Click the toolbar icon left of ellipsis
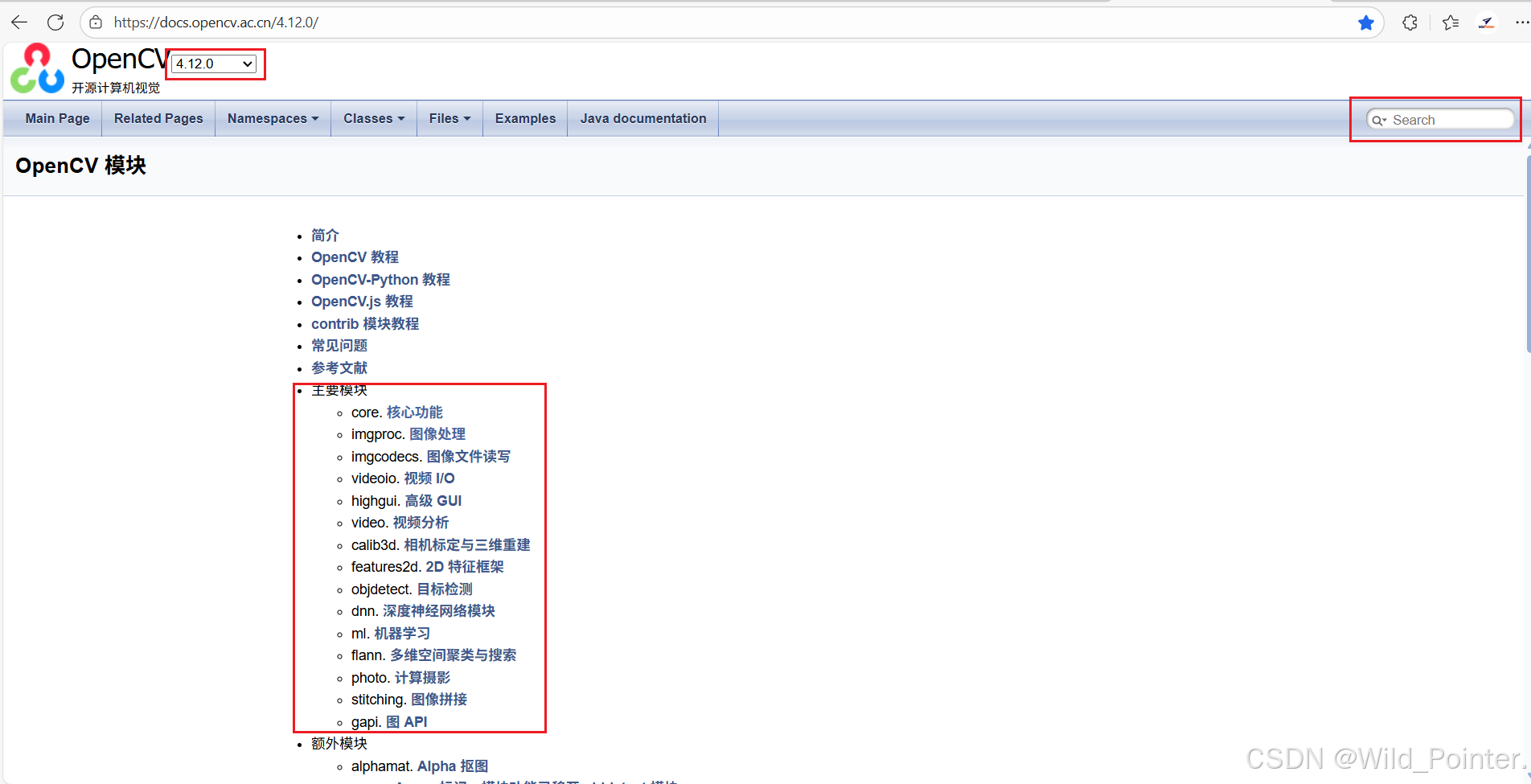The height and width of the screenshot is (784, 1531). click(x=1487, y=23)
